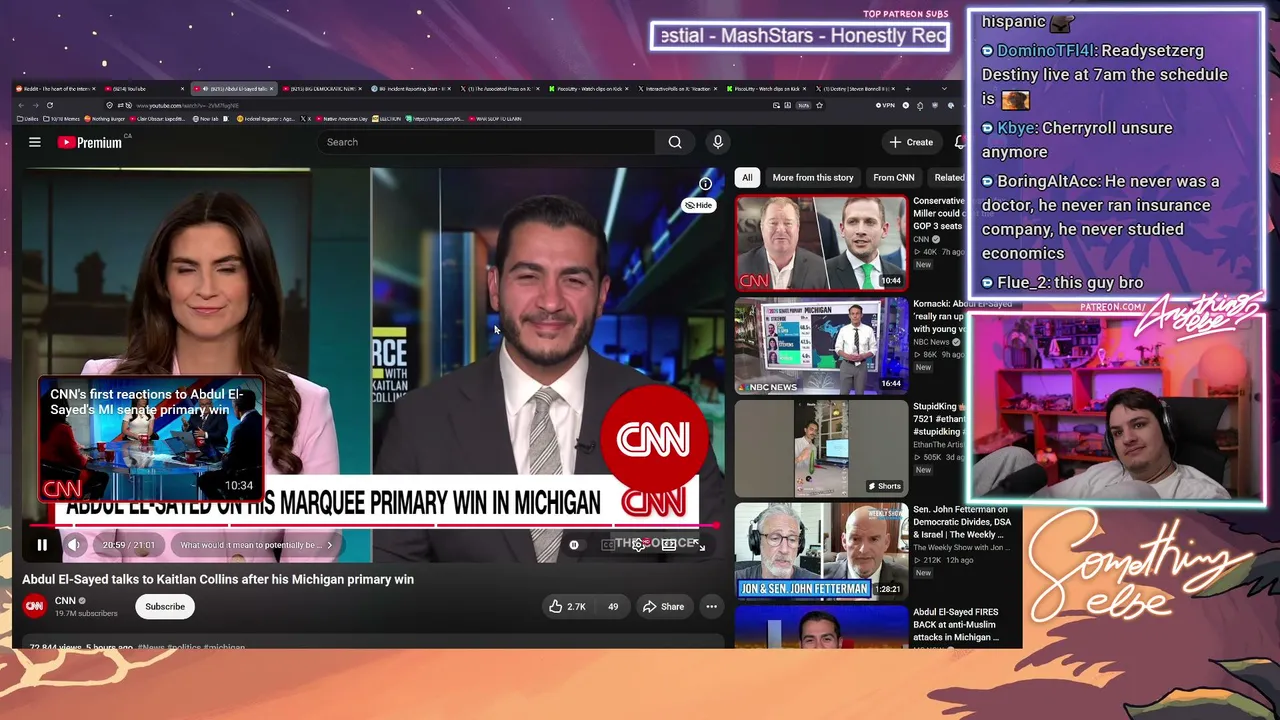1280x720 pixels.
Task: Reload the page with refresh icon
Action: (49, 105)
